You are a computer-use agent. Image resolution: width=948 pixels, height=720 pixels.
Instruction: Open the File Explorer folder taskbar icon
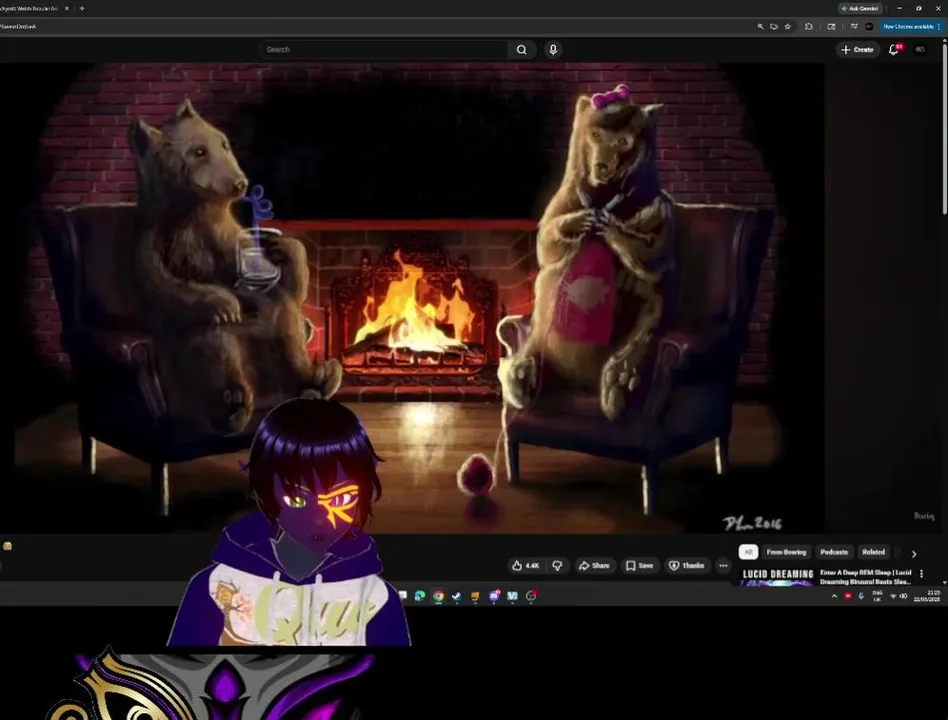[475, 596]
